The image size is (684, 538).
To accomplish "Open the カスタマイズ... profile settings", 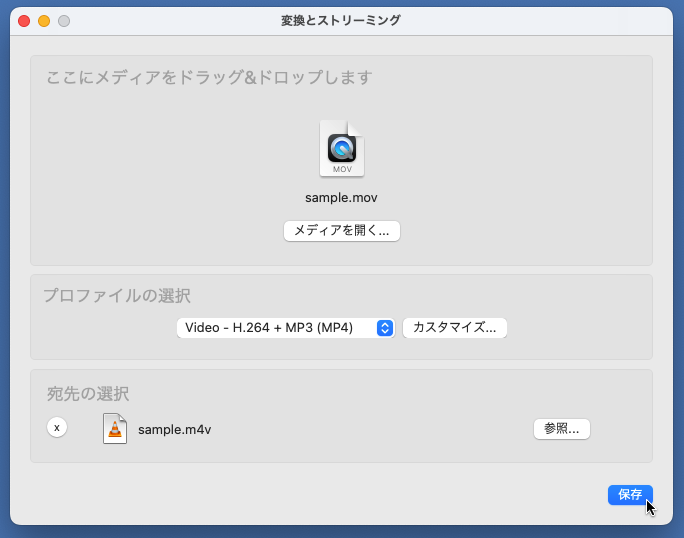I will [455, 328].
